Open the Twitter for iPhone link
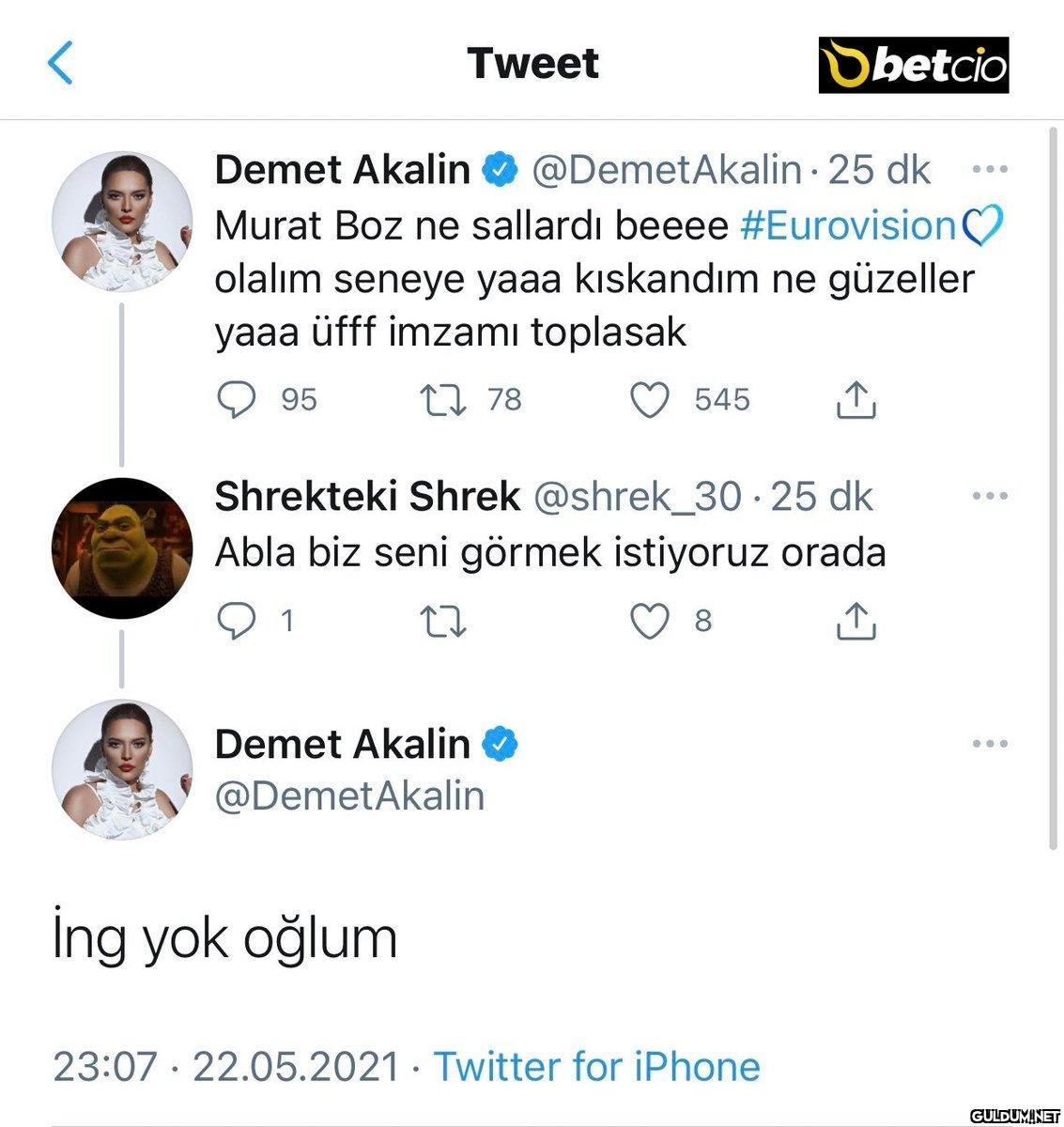1064x1127 pixels. 596,1066
